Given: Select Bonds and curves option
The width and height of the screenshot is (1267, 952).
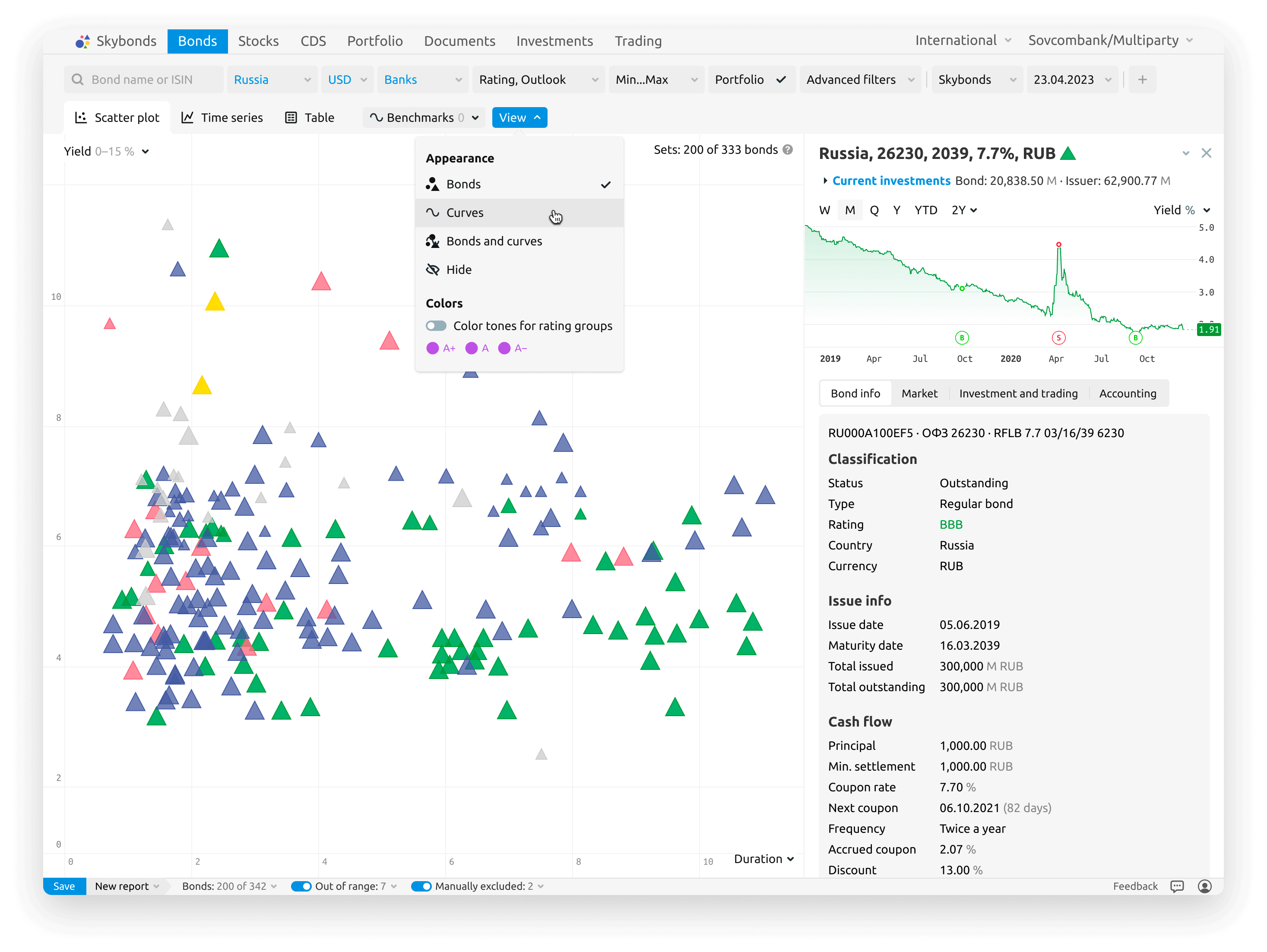Looking at the screenshot, I should [x=519, y=241].
